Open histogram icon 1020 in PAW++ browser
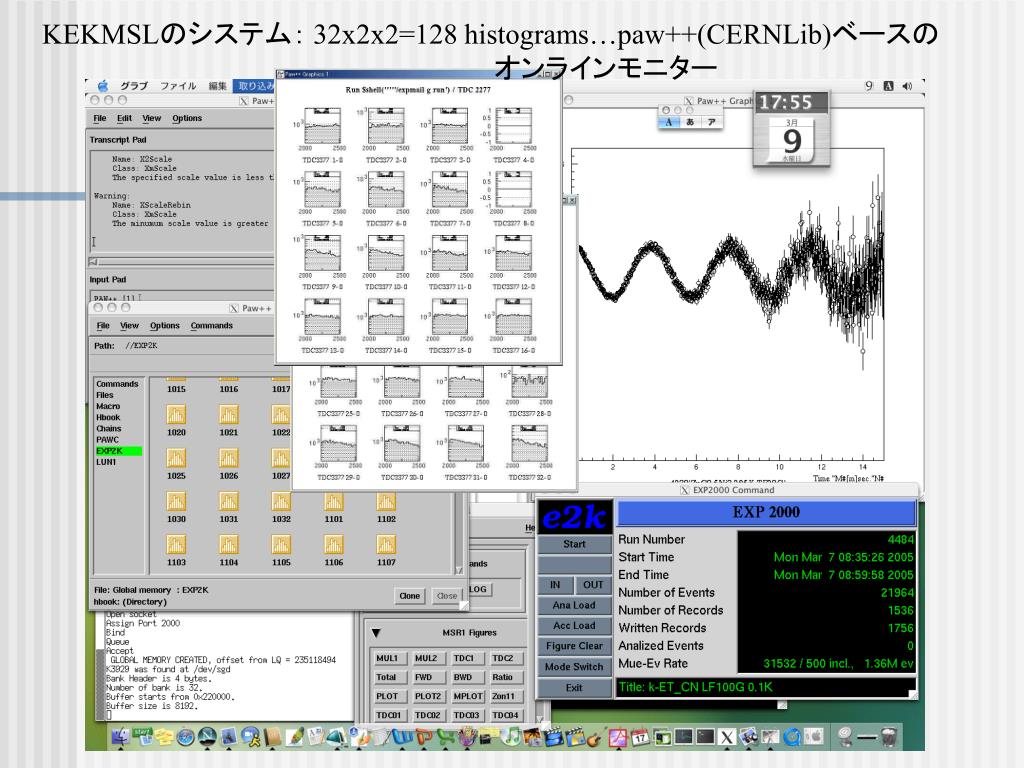This screenshot has width=1024, height=768. (176, 415)
